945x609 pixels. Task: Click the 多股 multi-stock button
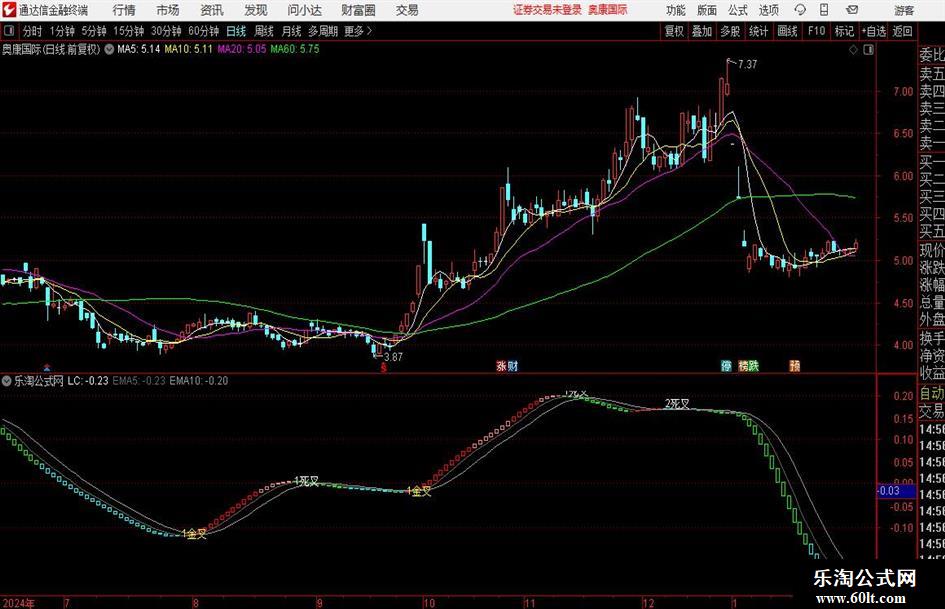click(x=730, y=31)
